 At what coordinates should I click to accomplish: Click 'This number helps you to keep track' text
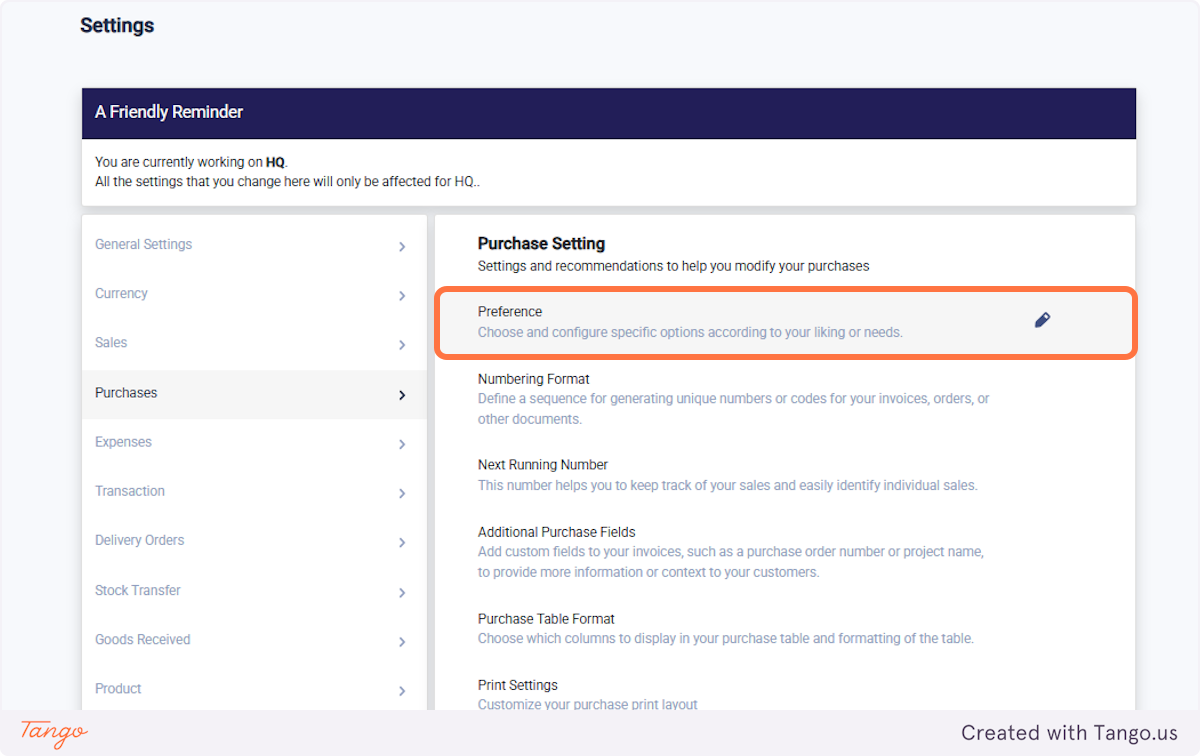coord(727,485)
